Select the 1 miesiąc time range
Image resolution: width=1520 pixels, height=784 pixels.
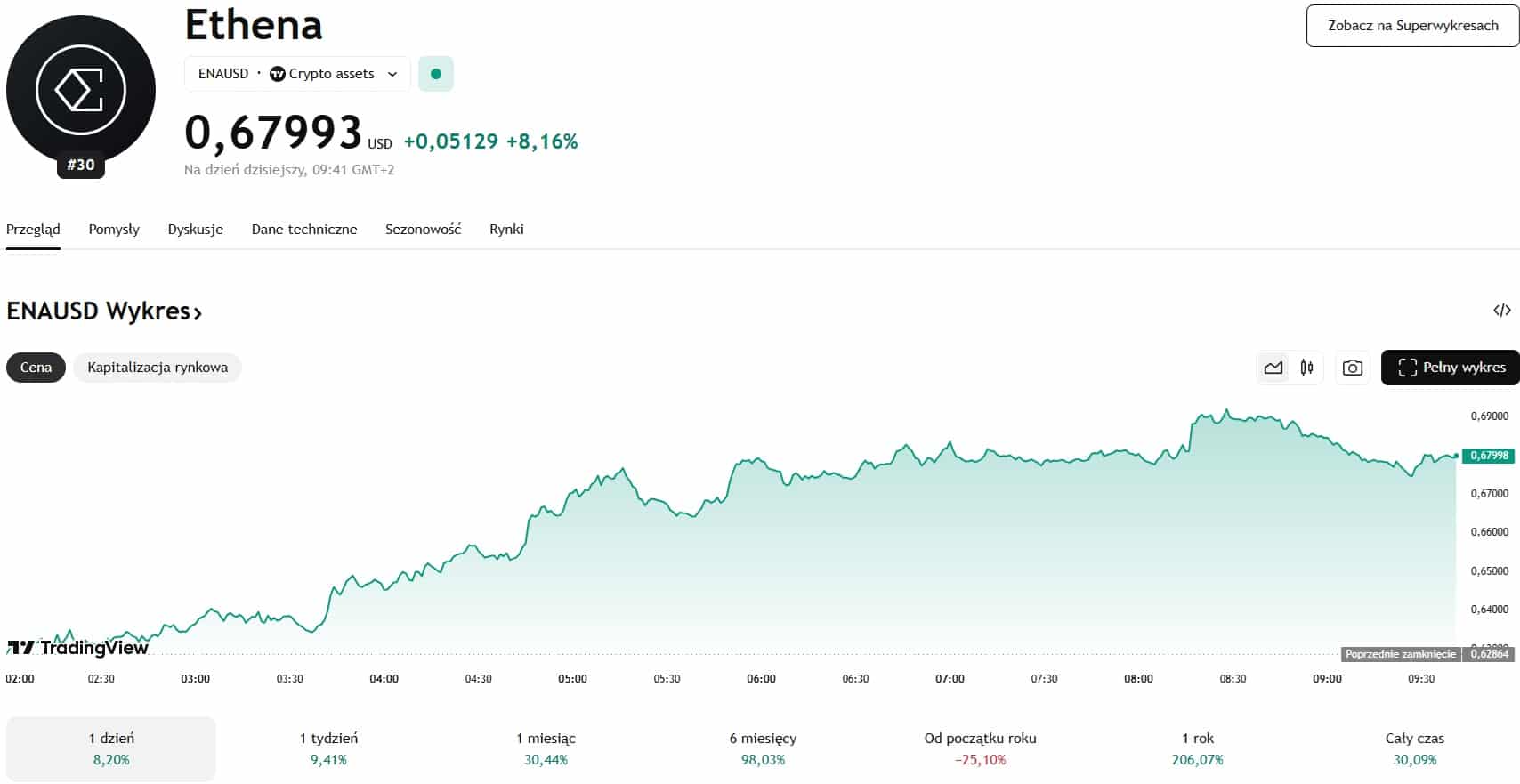point(546,748)
